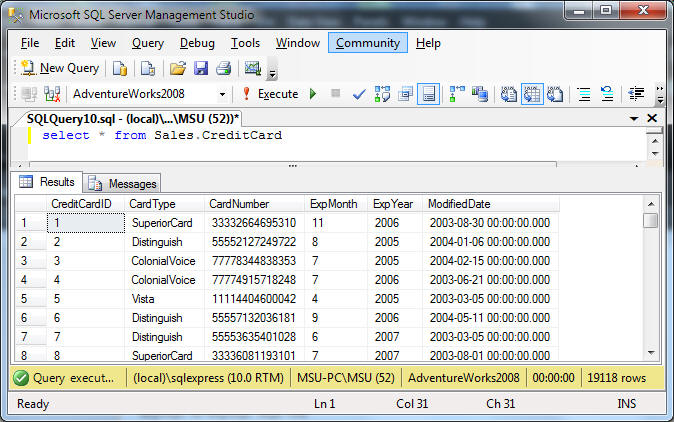Open a file with the folder icon
This screenshot has height=422, width=674.
point(178,68)
